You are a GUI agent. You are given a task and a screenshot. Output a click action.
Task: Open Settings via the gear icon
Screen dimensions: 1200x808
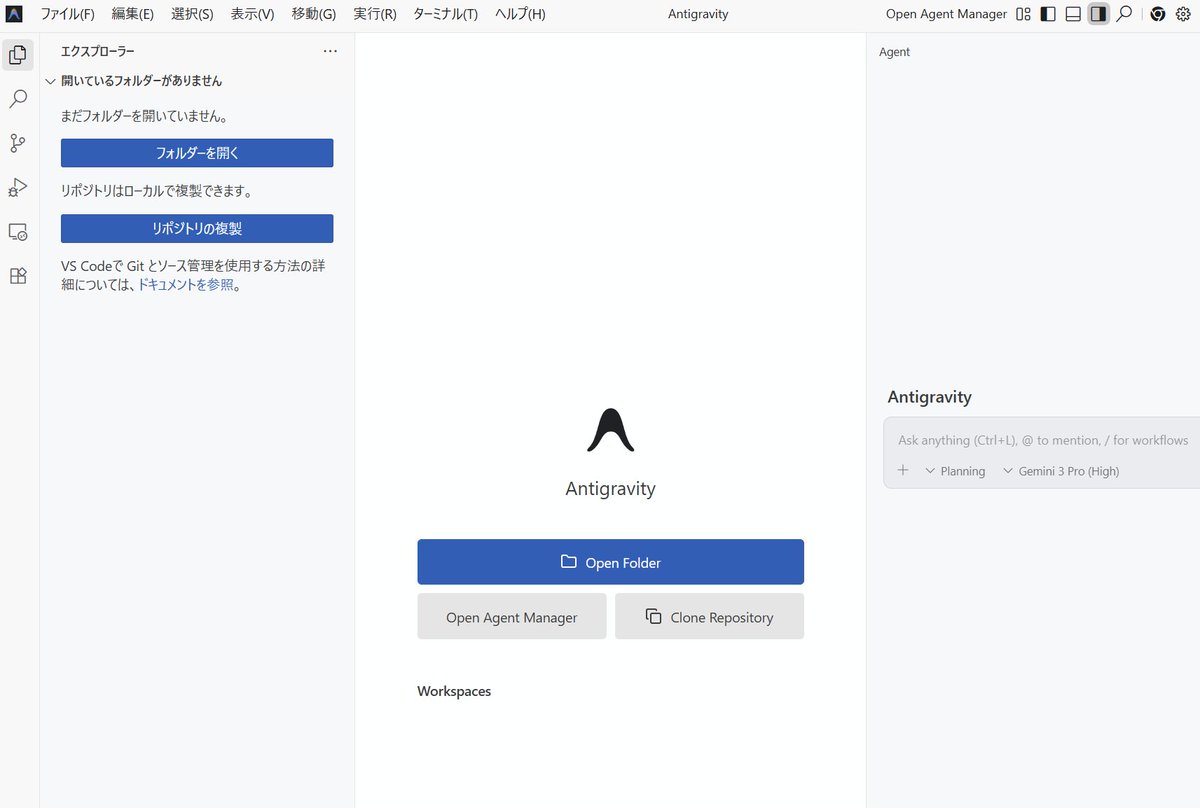(1183, 14)
